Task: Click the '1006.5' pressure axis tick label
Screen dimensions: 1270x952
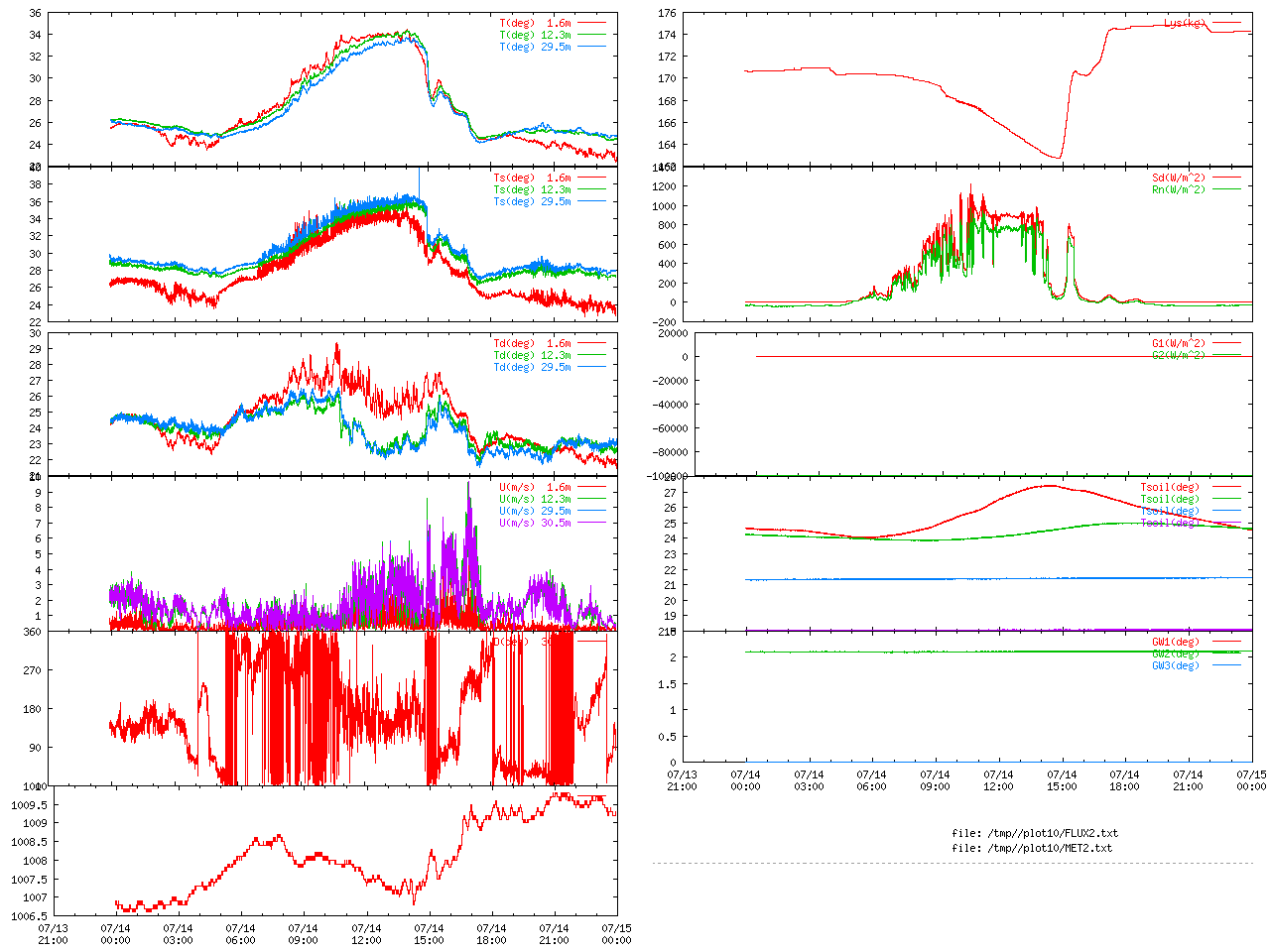Action: point(27,916)
